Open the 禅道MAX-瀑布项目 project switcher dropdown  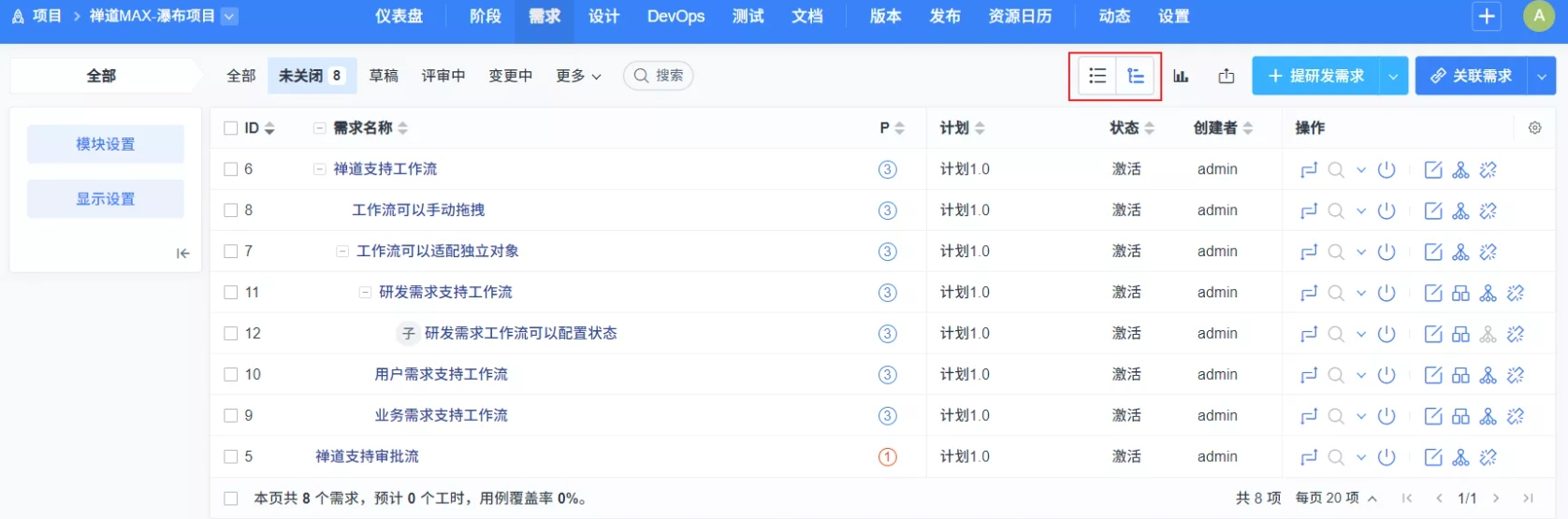pos(229,16)
